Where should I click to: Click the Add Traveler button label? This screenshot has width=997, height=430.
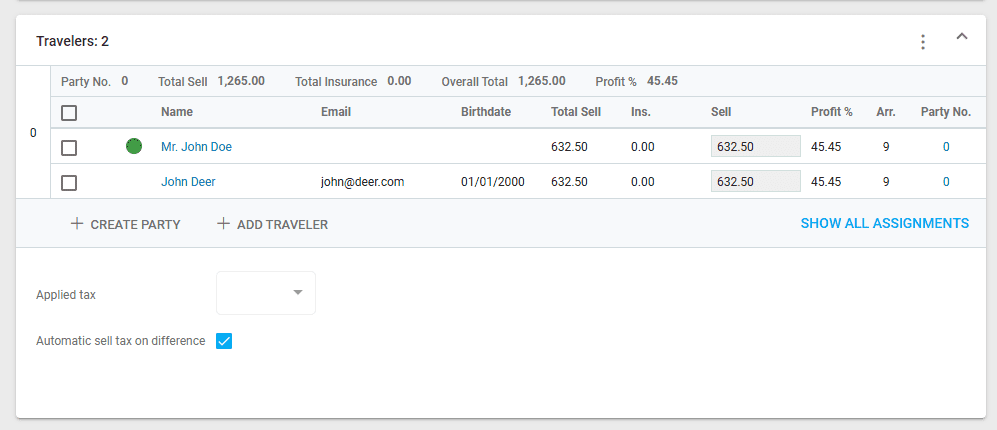point(282,224)
